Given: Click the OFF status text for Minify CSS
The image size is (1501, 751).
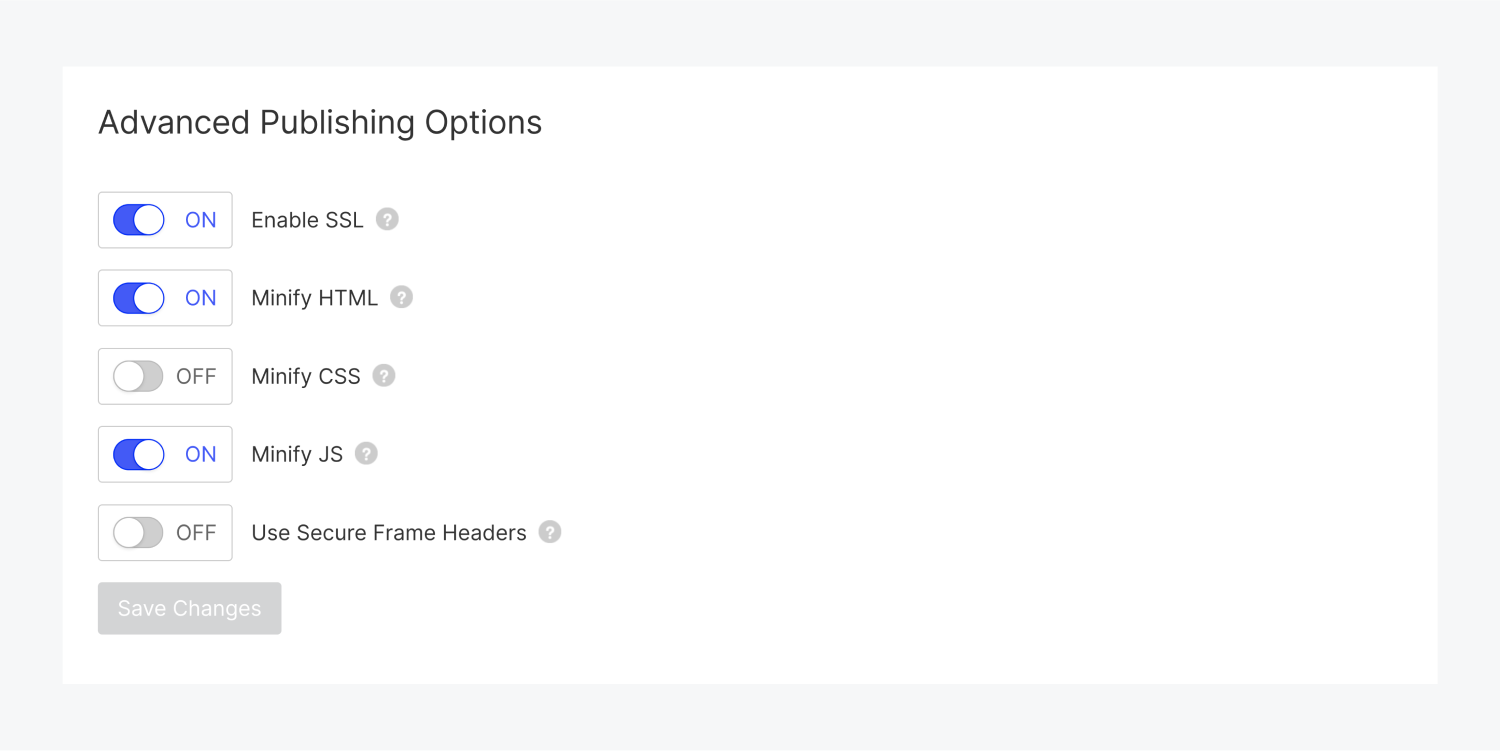Looking at the screenshot, I should (x=196, y=376).
